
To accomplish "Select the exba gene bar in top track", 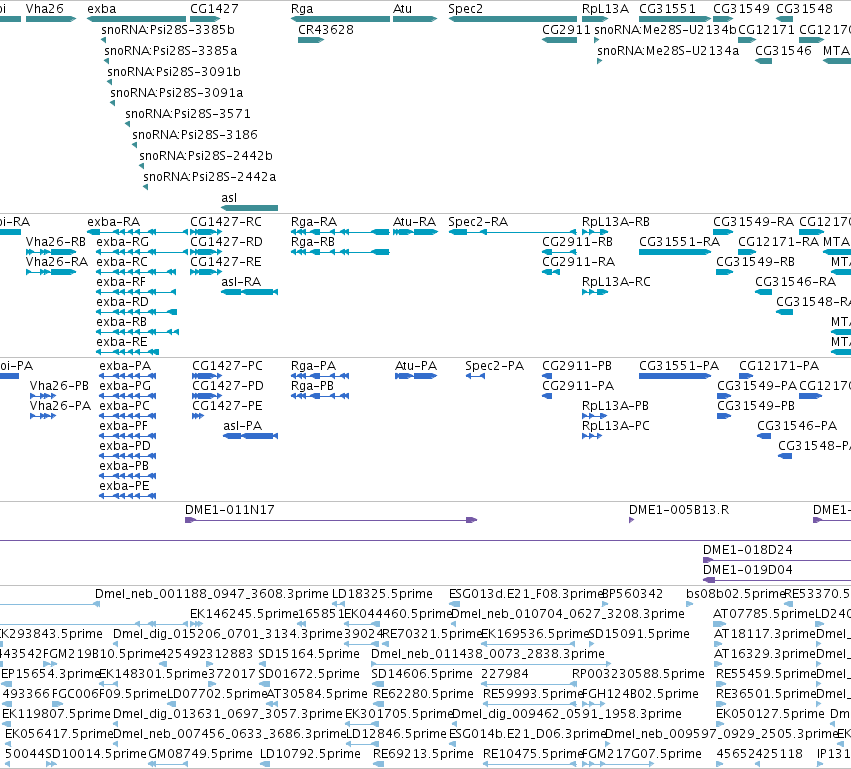I will 136,19.
